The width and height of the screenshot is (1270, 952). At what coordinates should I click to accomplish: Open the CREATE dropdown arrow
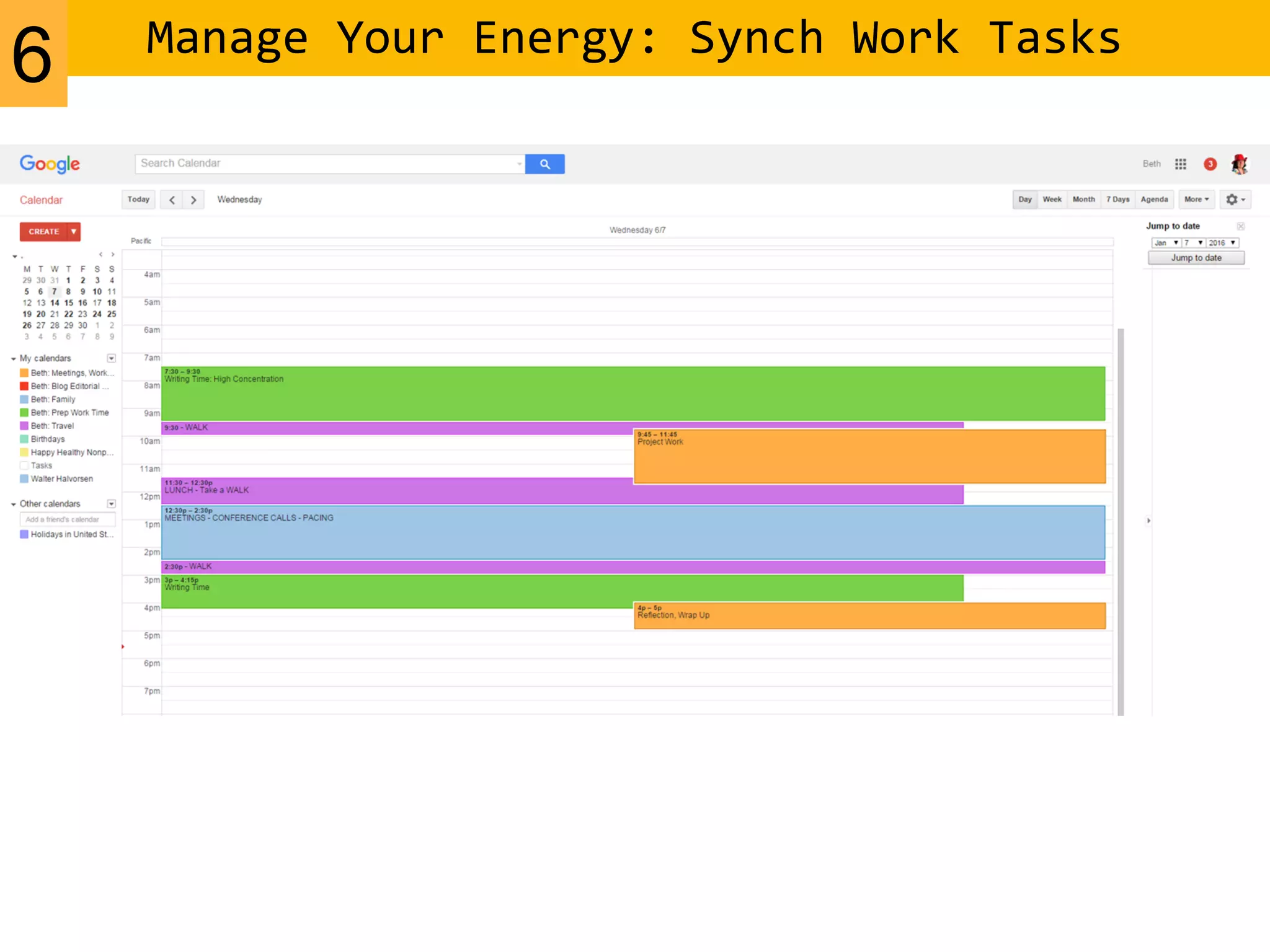[x=74, y=232]
